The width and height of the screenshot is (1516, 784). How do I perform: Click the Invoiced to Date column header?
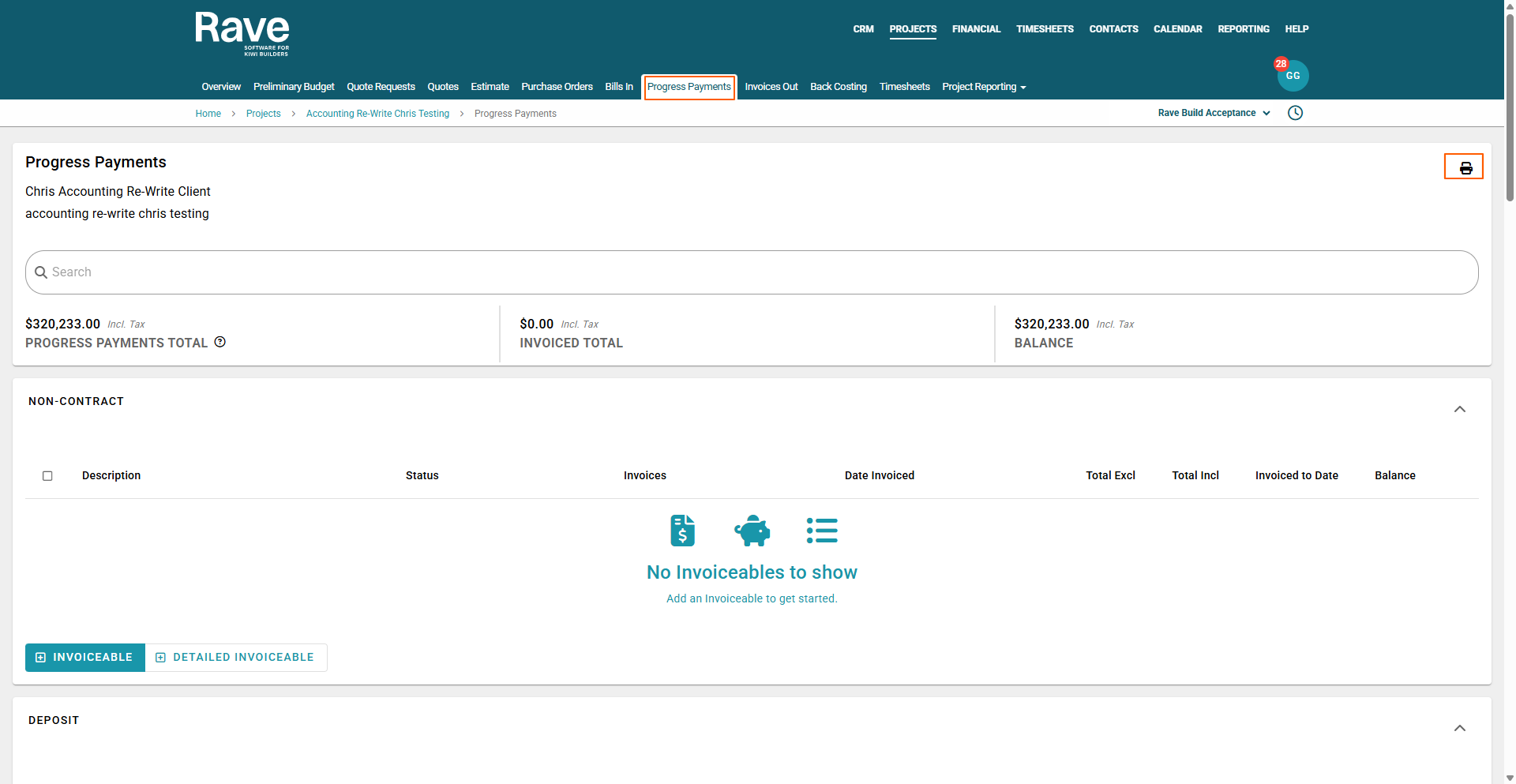click(1297, 476)
